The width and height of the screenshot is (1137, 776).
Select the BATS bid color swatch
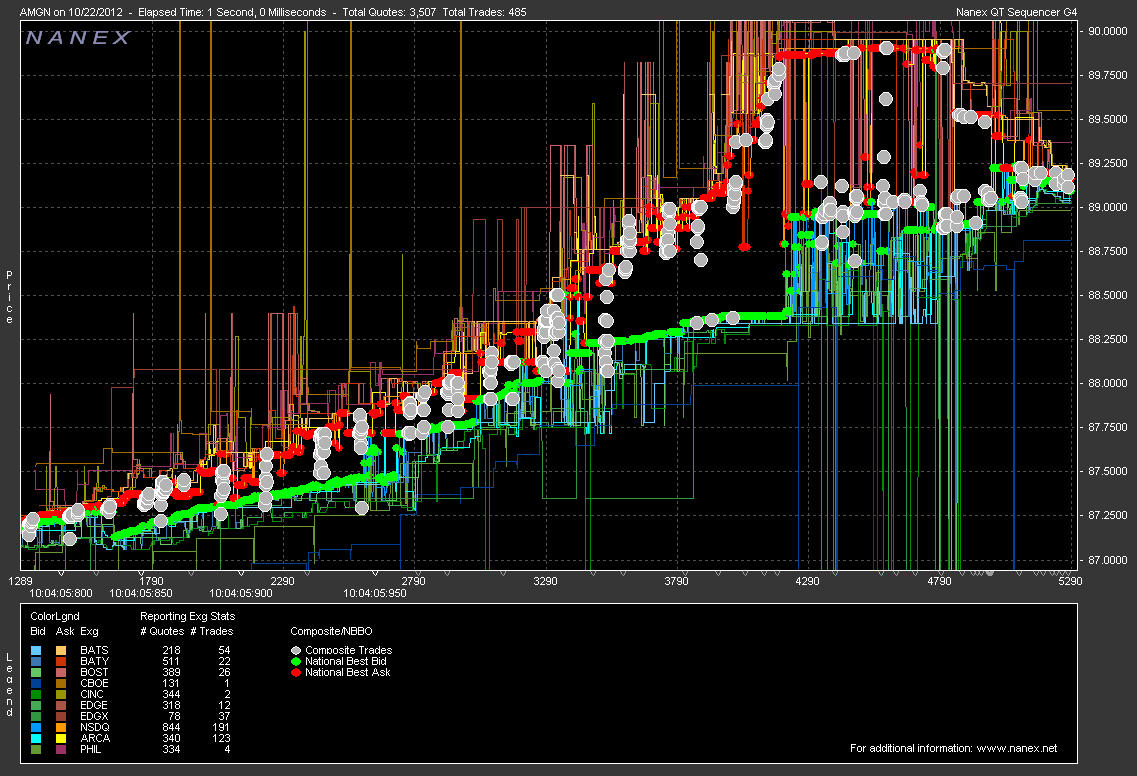(37, 651)
